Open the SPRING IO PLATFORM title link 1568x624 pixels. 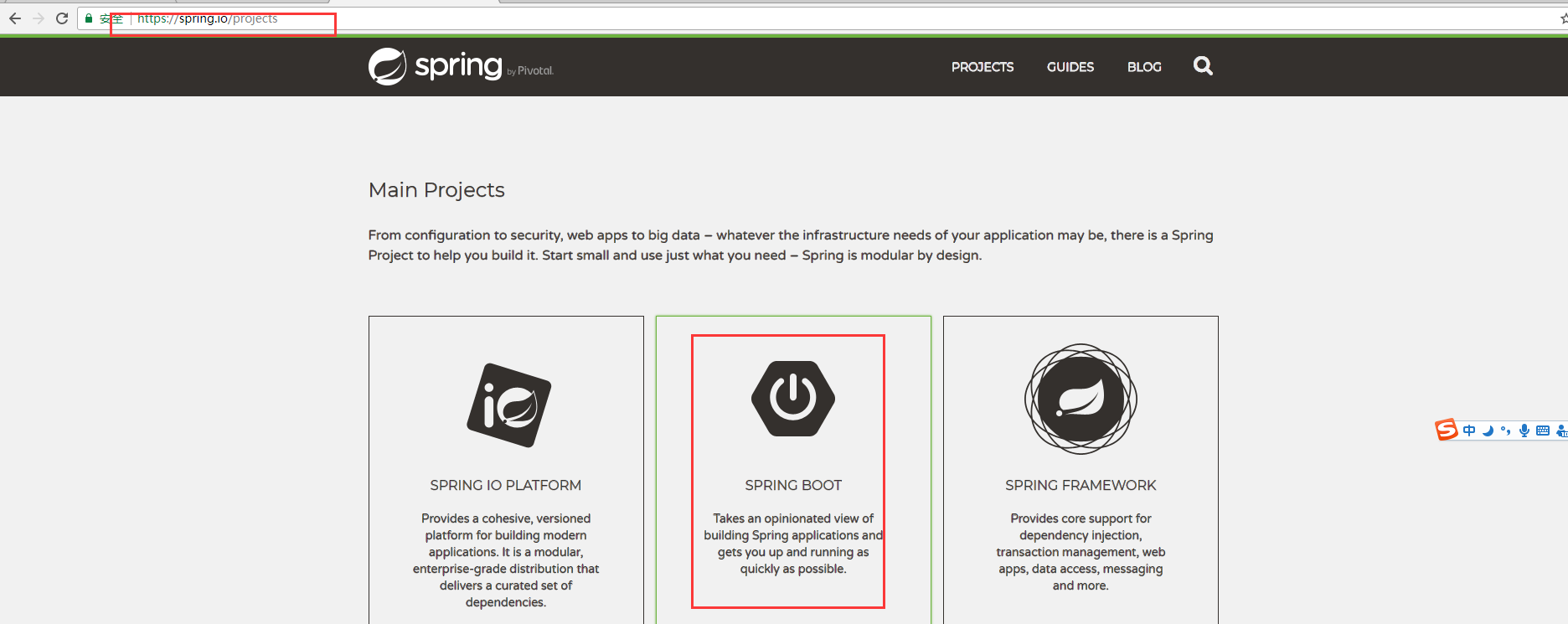pos(506,485)
